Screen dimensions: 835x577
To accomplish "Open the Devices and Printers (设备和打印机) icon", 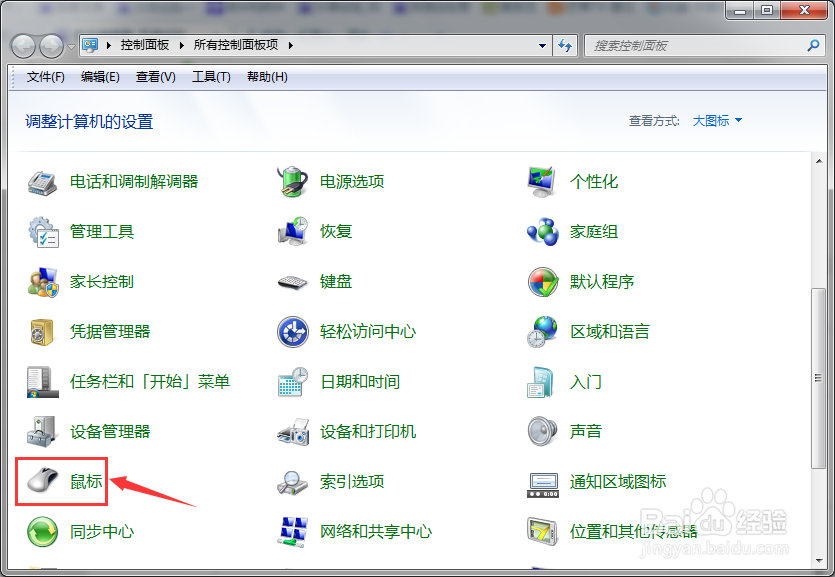I will [293, 432].
